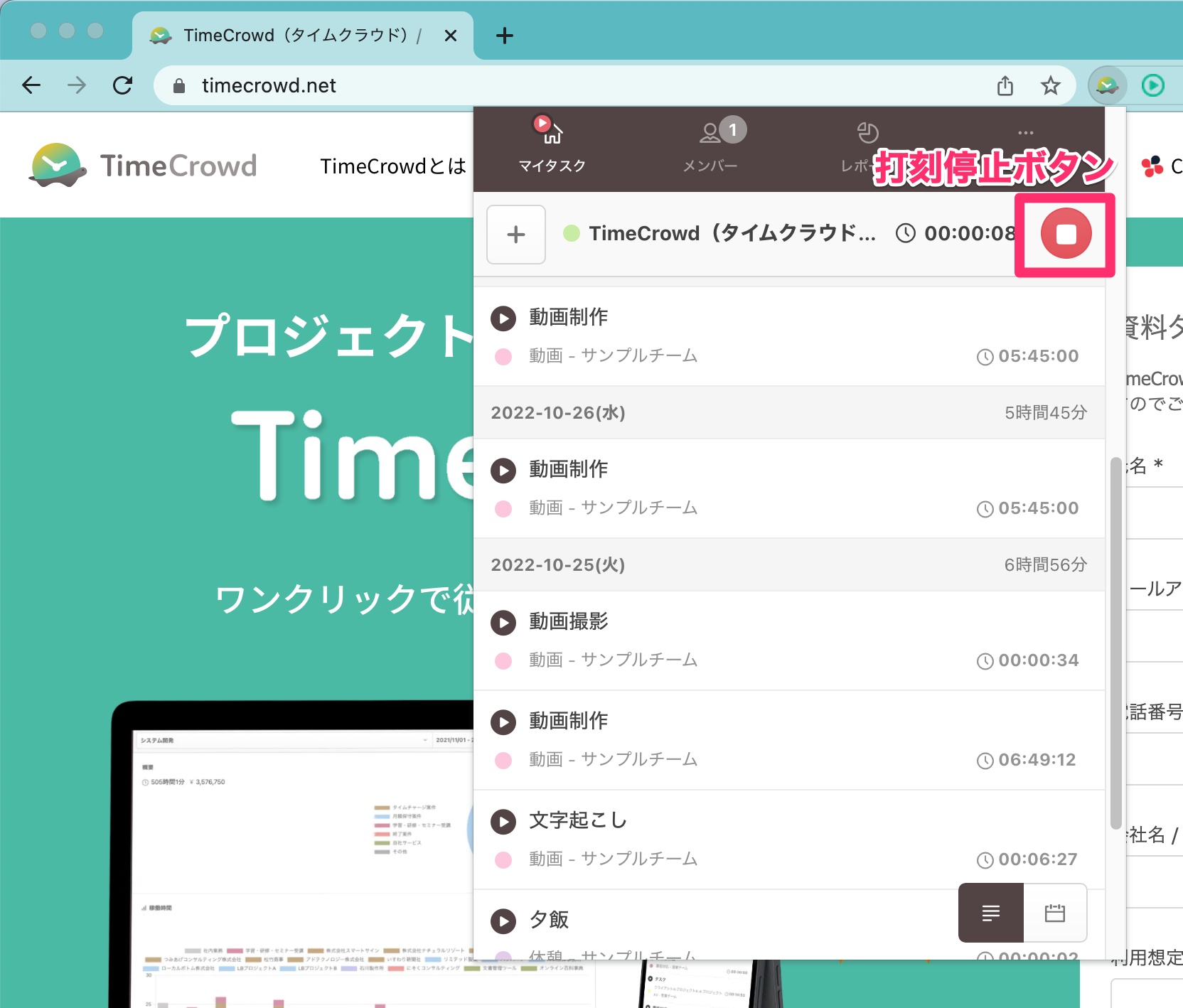The image size is (1183, 1008).
Task: Start the timer for the 動画撮影 task
Action: [503, 623]
